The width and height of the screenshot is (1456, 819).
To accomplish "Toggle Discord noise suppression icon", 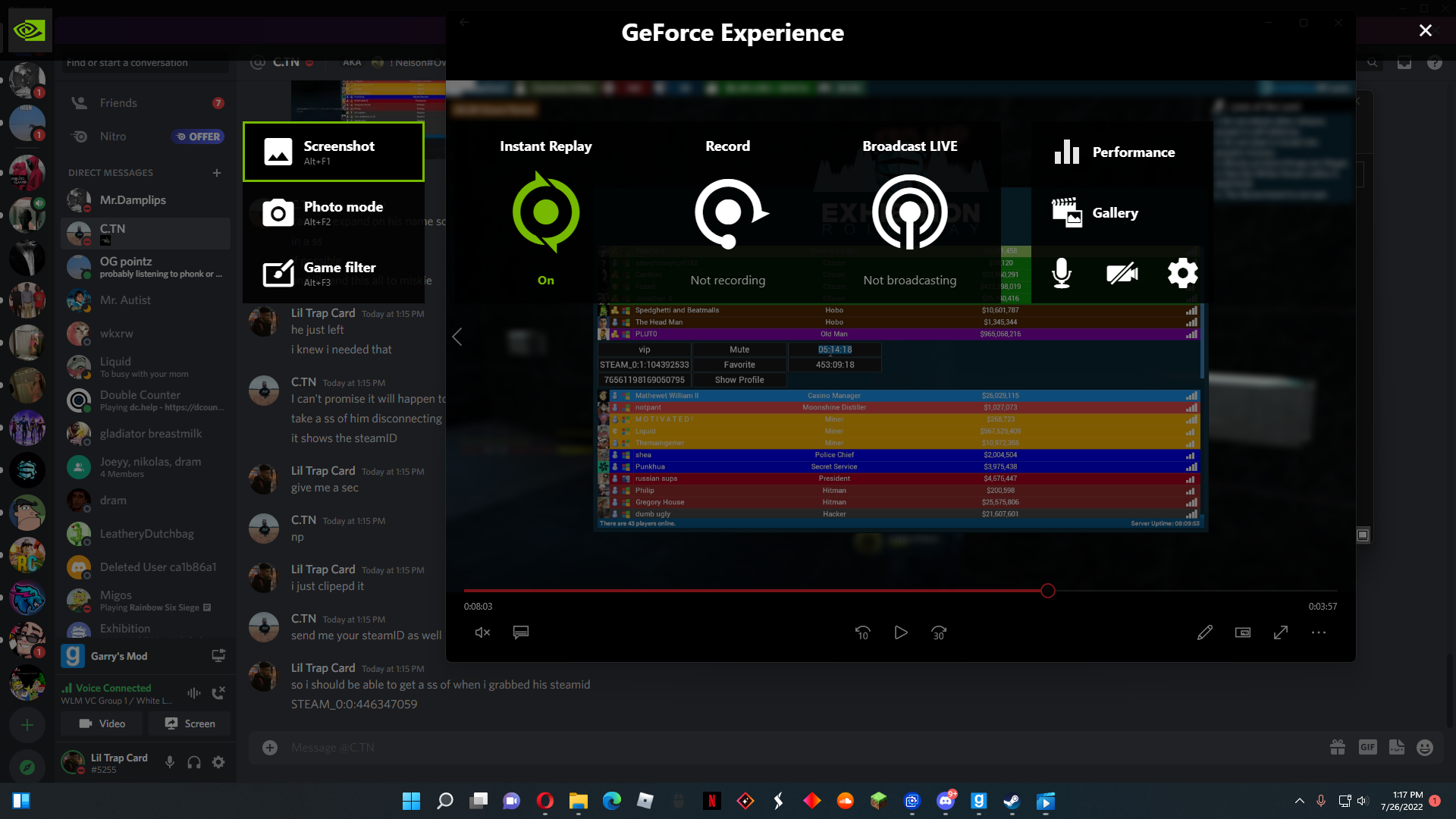I will click(194, 693).
